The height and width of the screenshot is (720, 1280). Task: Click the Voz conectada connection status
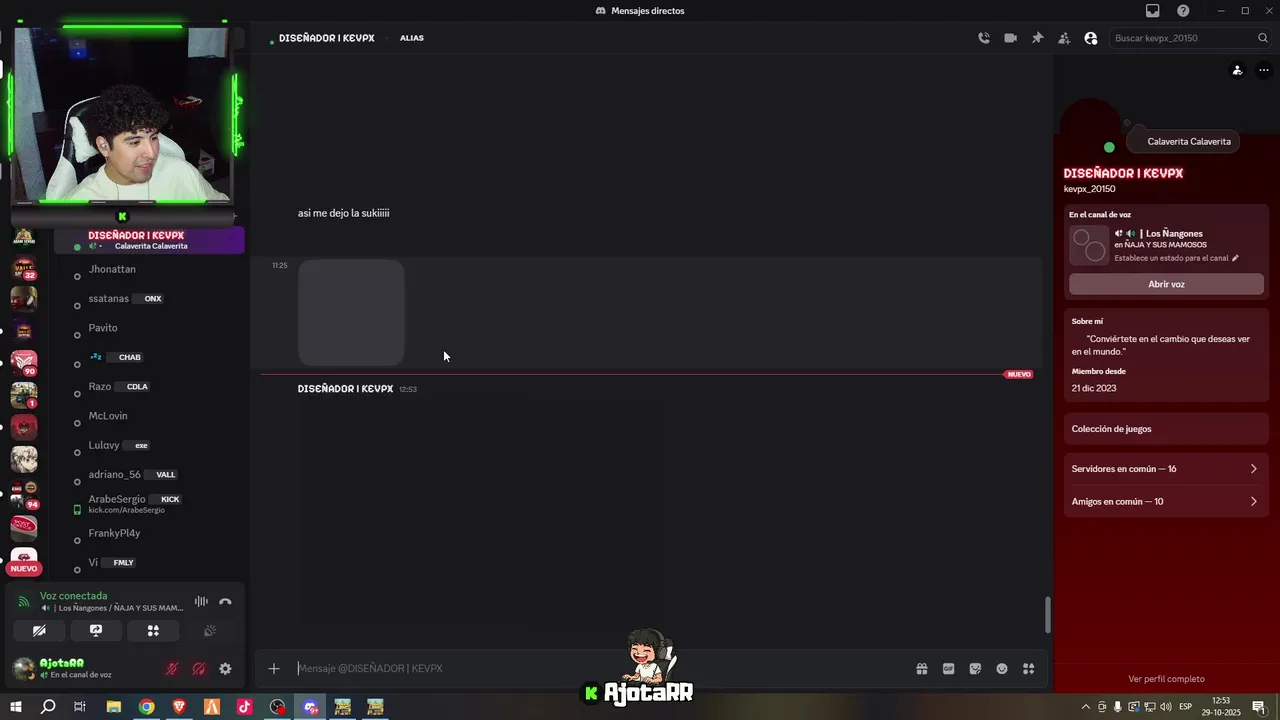point(73,596)
